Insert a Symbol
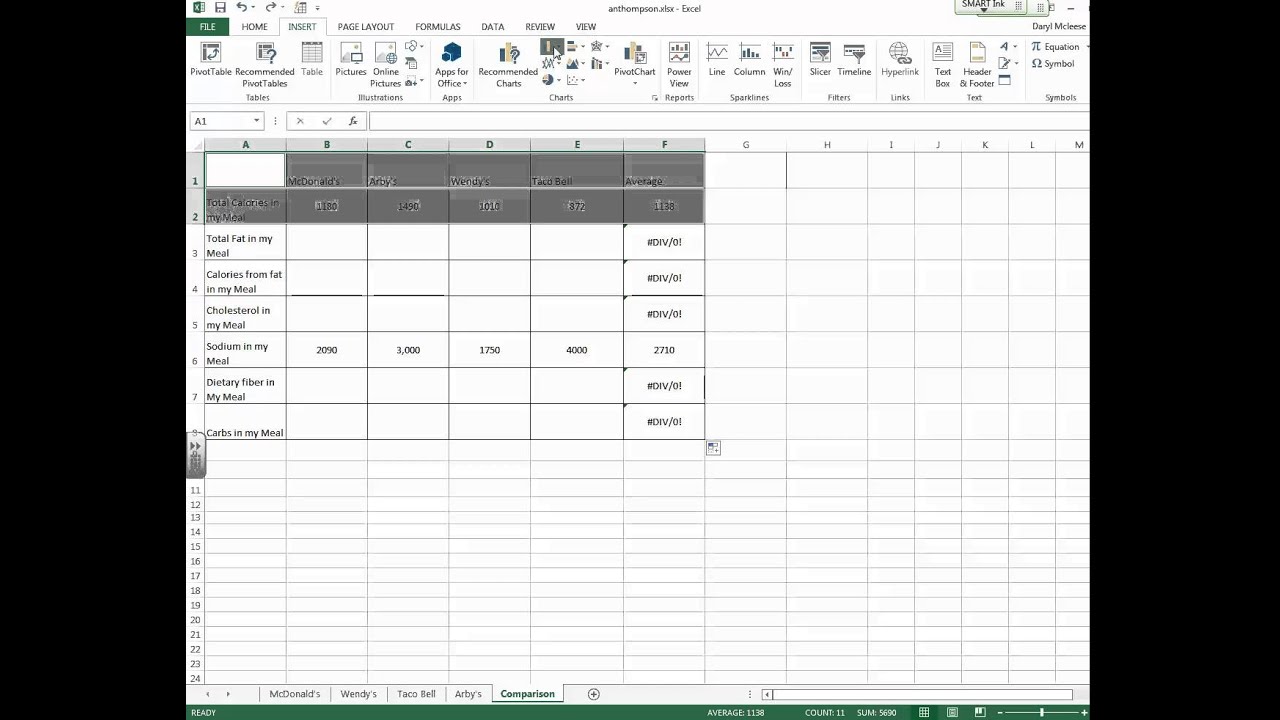 pos(1053,64)
